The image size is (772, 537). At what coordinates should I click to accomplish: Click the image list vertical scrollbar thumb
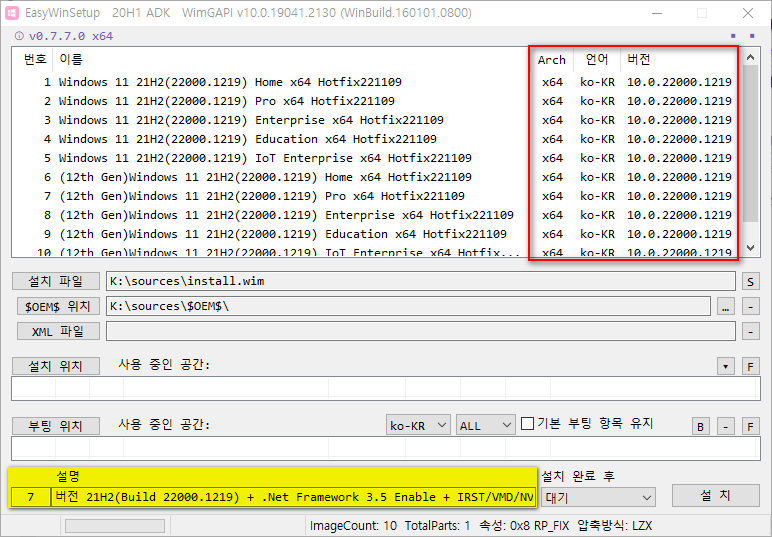(750, 143)
